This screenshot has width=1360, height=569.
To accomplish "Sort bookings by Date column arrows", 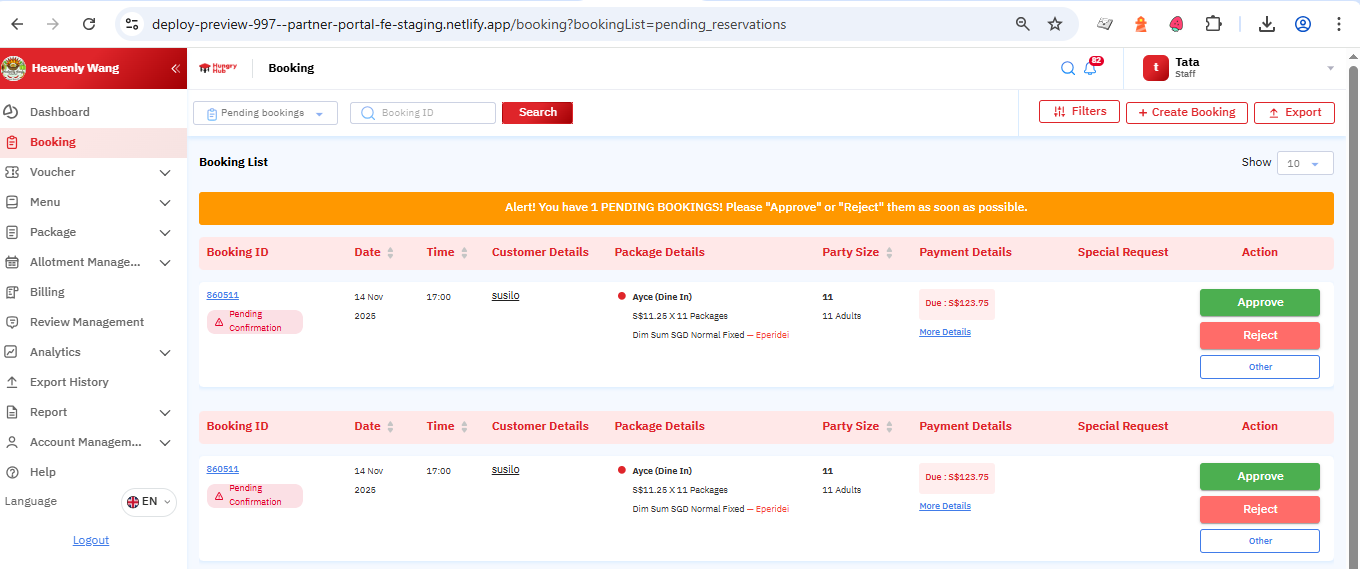I will [390, 253].
